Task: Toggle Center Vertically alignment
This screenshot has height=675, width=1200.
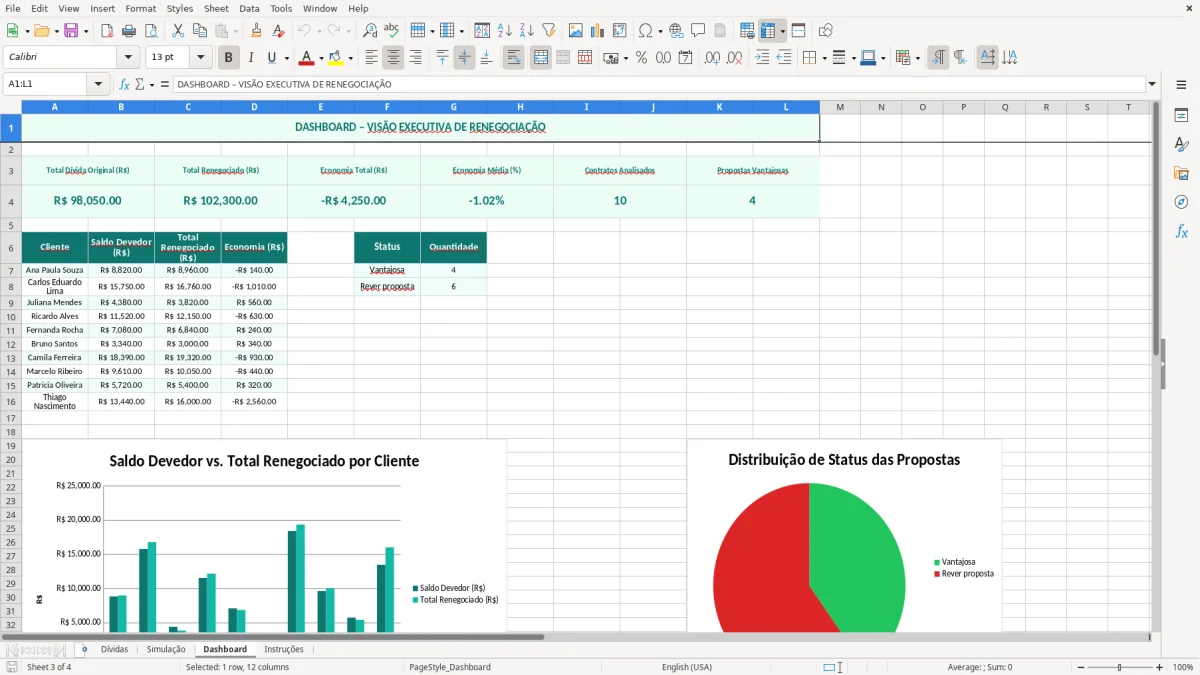Action: (x=464, y=58)
